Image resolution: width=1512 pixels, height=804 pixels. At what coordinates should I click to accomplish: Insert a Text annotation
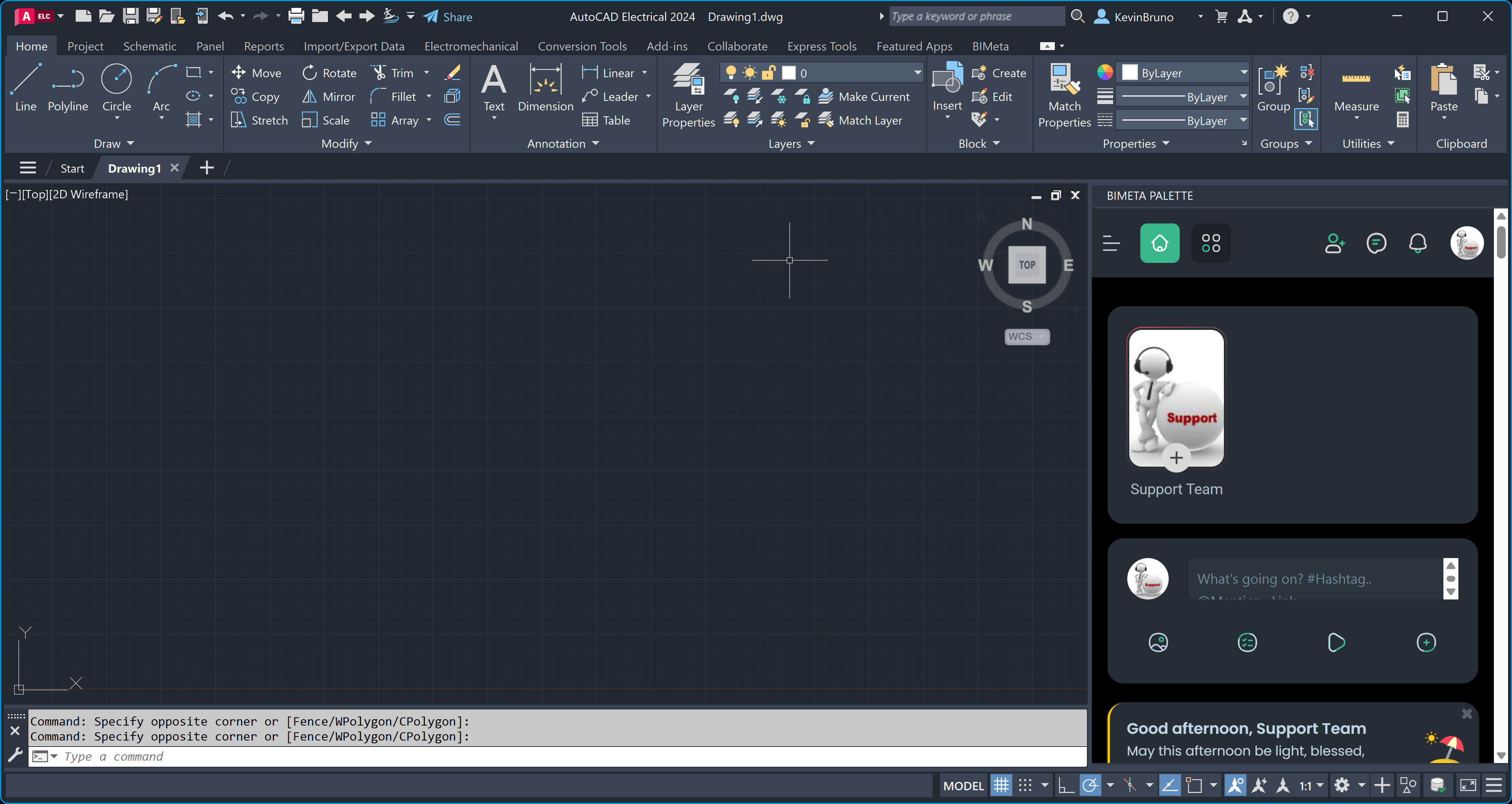[x=493, y=88]
